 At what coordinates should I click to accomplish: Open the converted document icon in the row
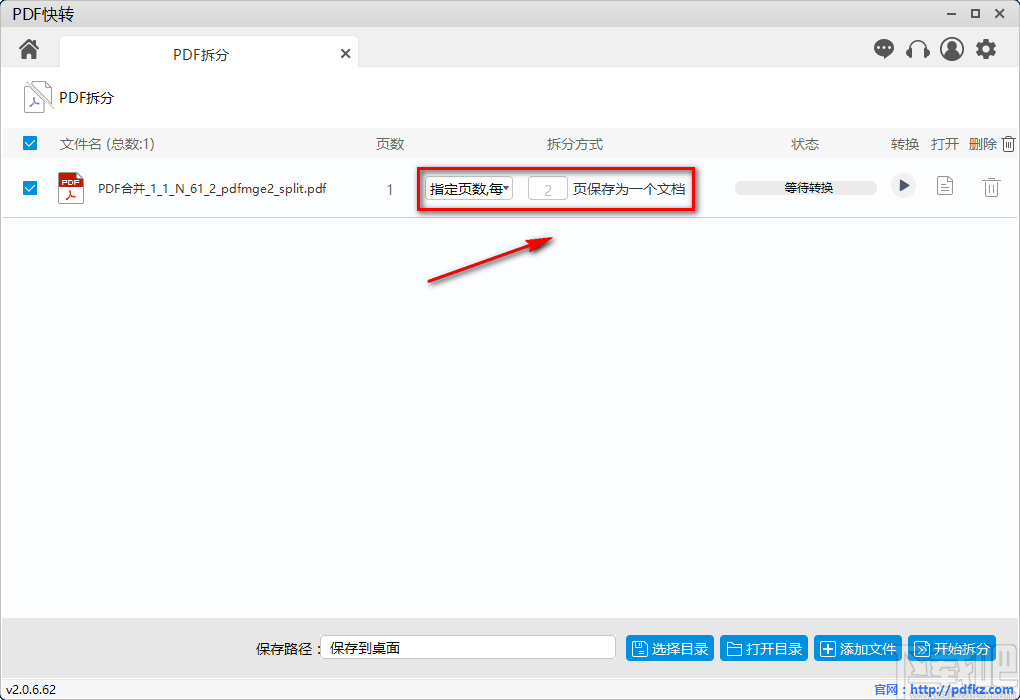(944, 186)
